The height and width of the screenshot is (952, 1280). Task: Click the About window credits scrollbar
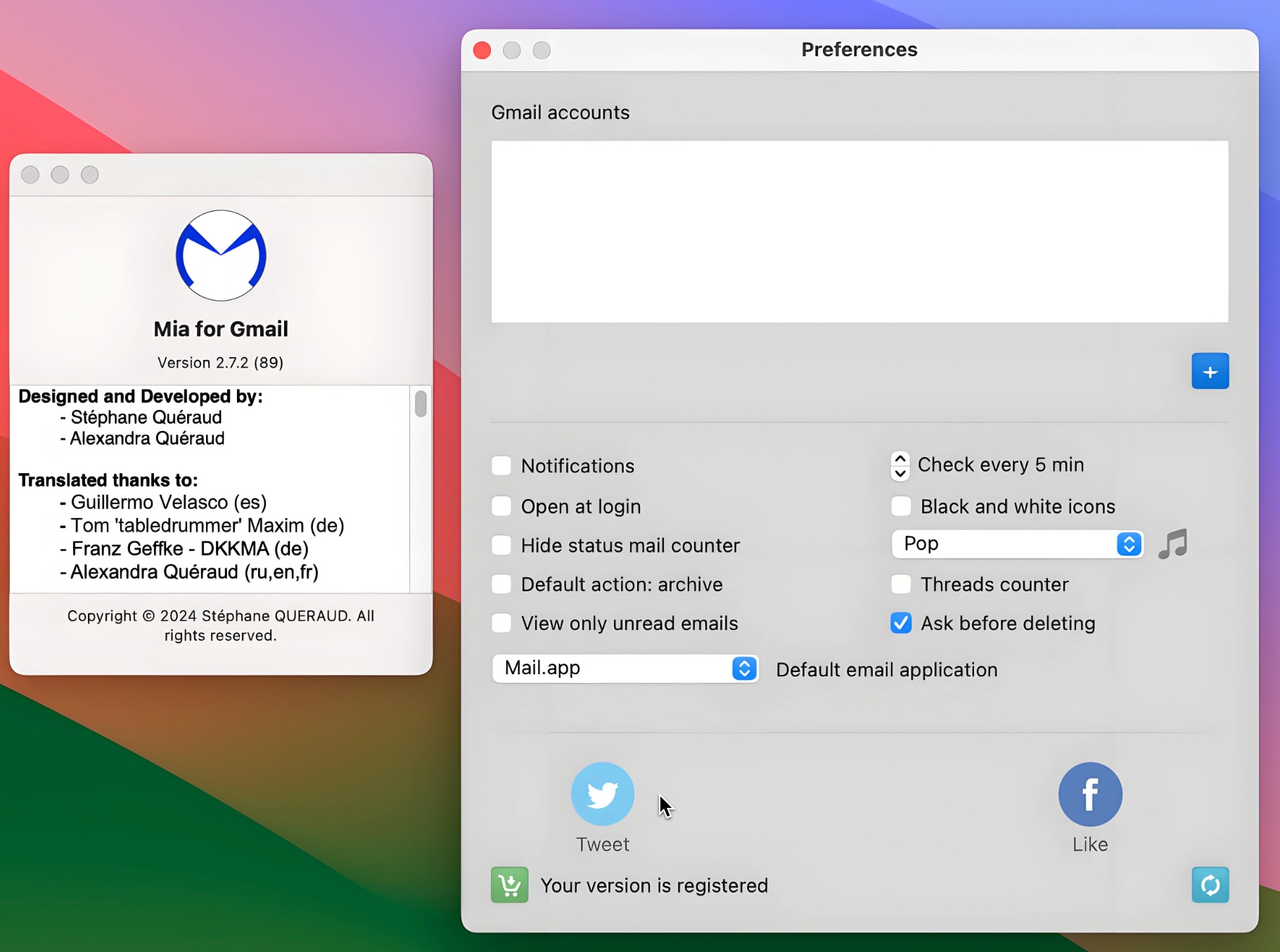pyautogui.click(x=421, y=404)
